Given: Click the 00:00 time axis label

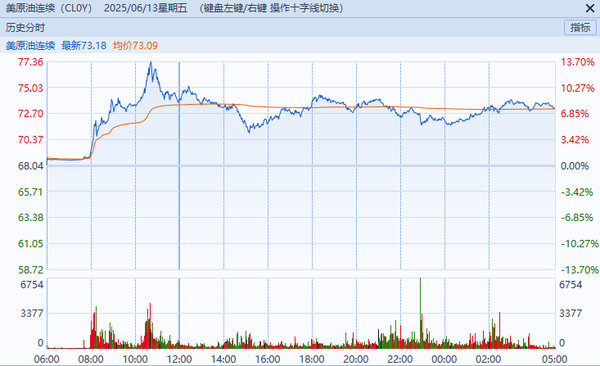Looking at the screenshot, I should coord(444,359).
